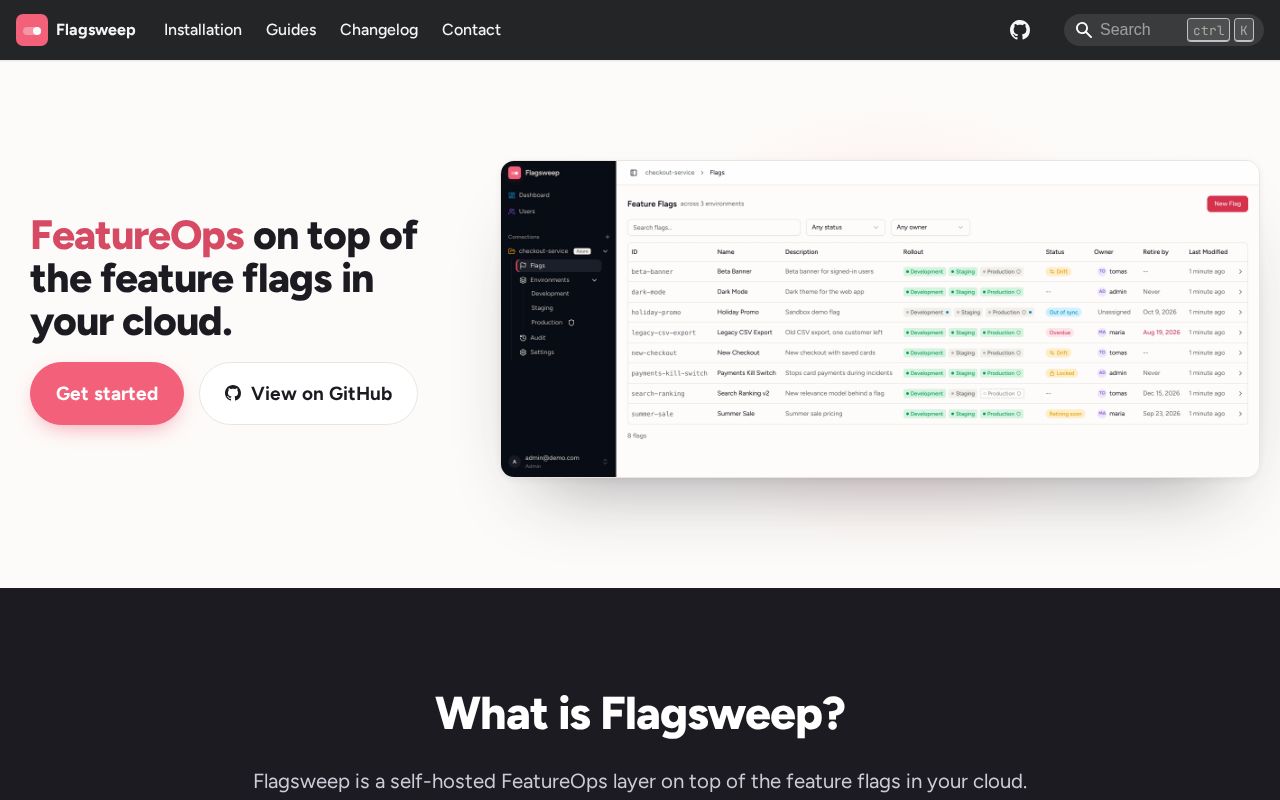Open the GitHub icon link in the navbar

[1020, 30]
